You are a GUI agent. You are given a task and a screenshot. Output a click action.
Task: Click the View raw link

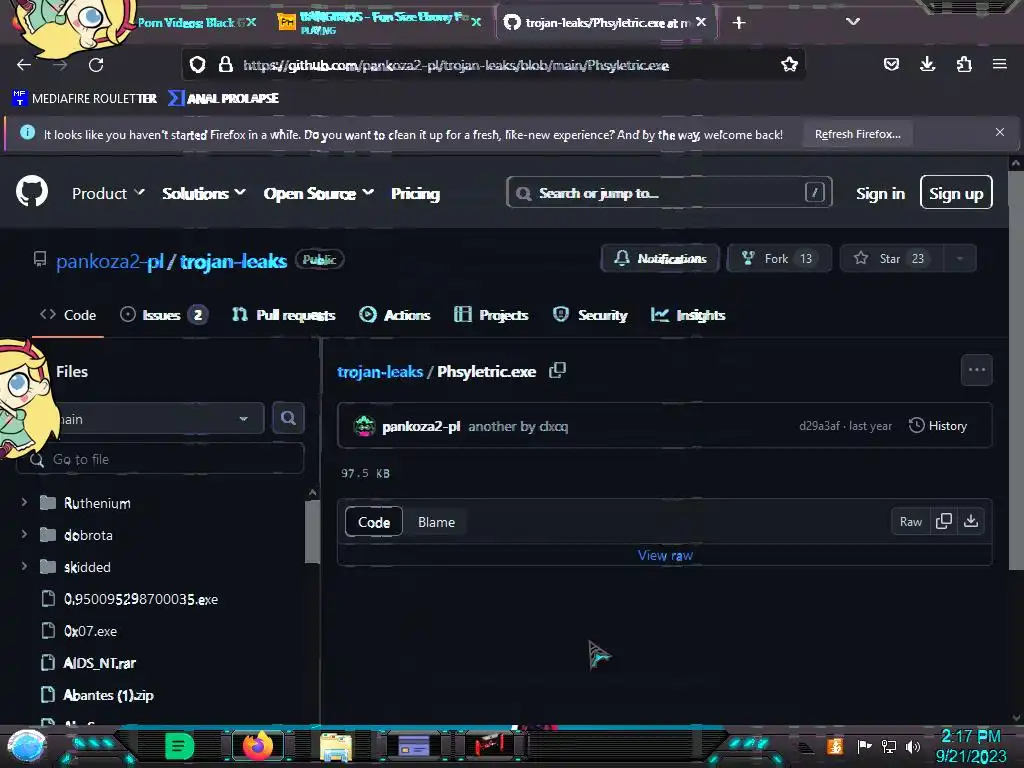665,555
